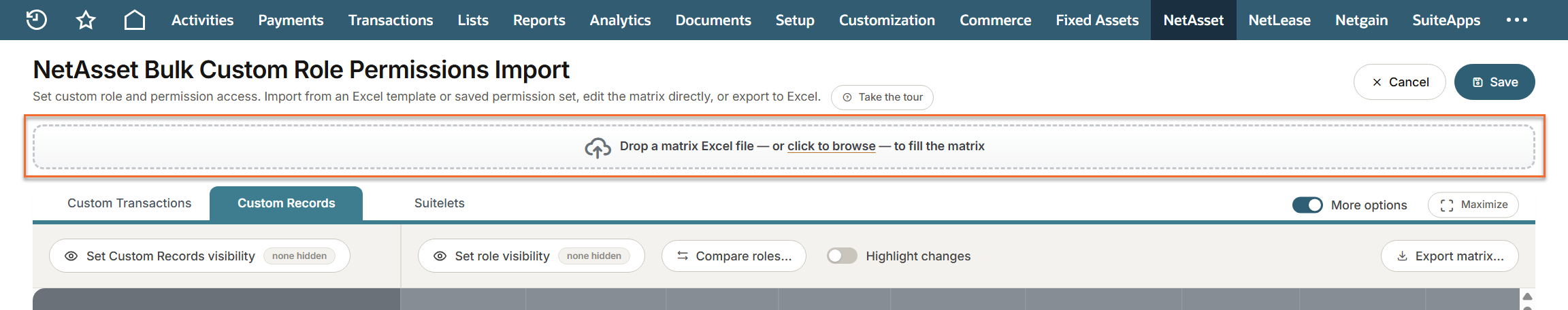Image resolution: width=1568 pixels, height=310 pixels.
Task: Follow the click to browse link
Action: 831,146
